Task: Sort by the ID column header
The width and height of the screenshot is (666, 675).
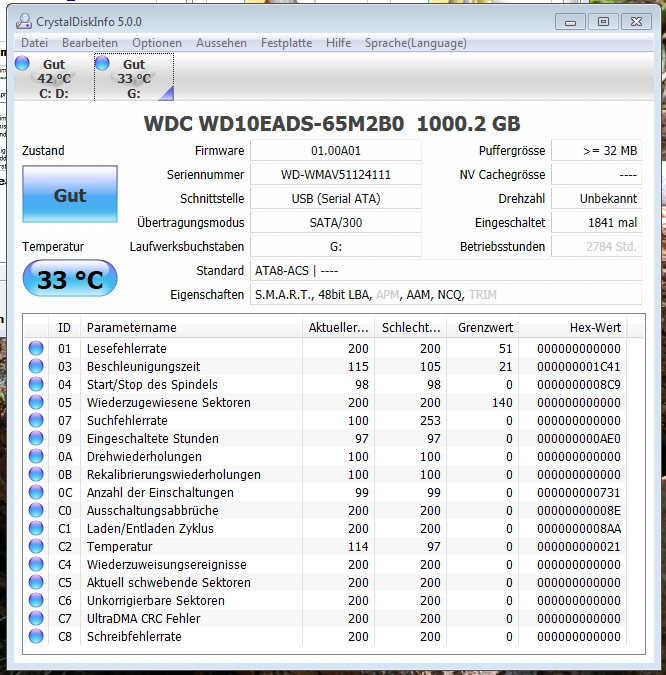Action: [64, 328]
